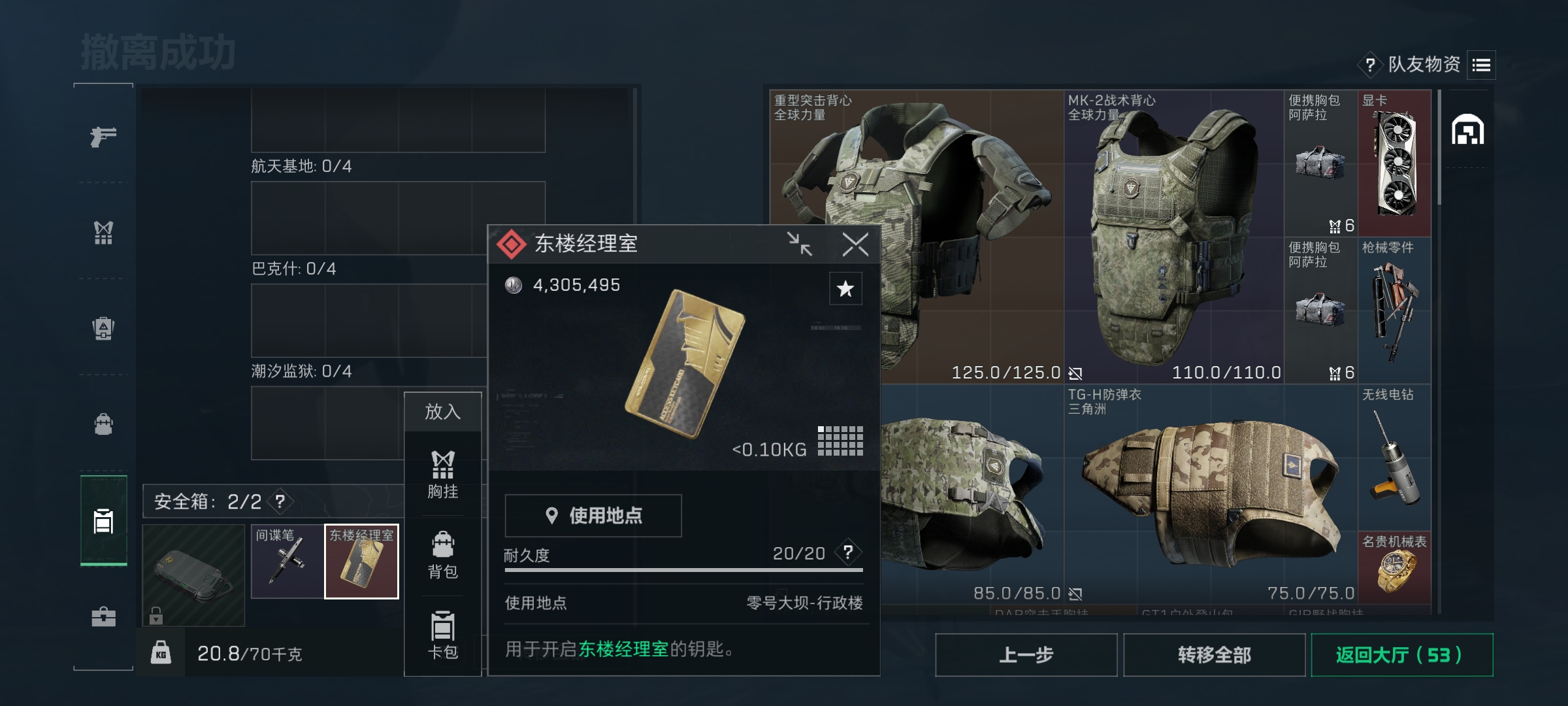Favorite the item with star icon

click(845, 288)
